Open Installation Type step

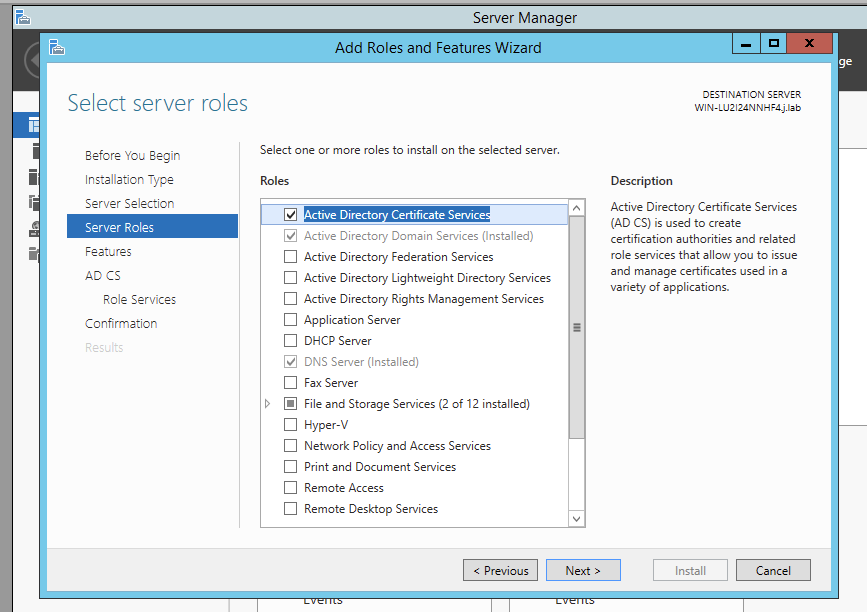pyautogui.click(x=129, y=180)
